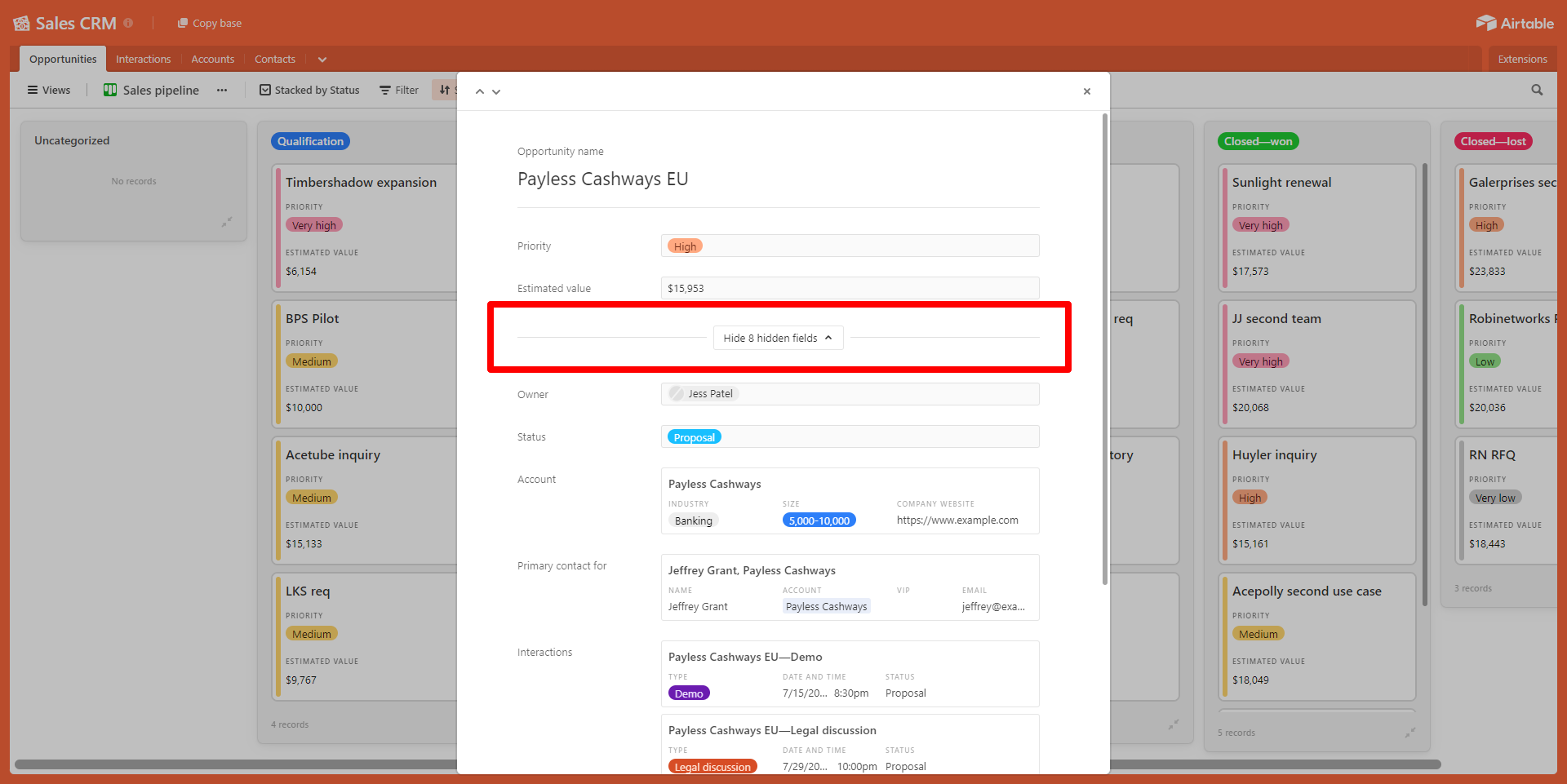Switch to the Interactions tab
Viewport: 1567px width, 784px height.
(x=143, y=59)
